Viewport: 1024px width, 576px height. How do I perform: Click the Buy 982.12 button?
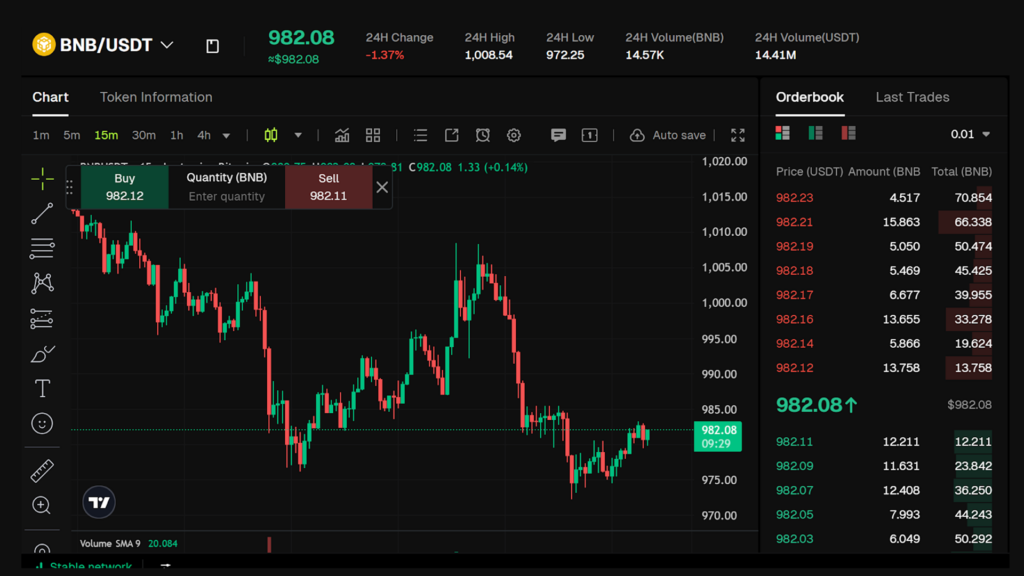124,185
